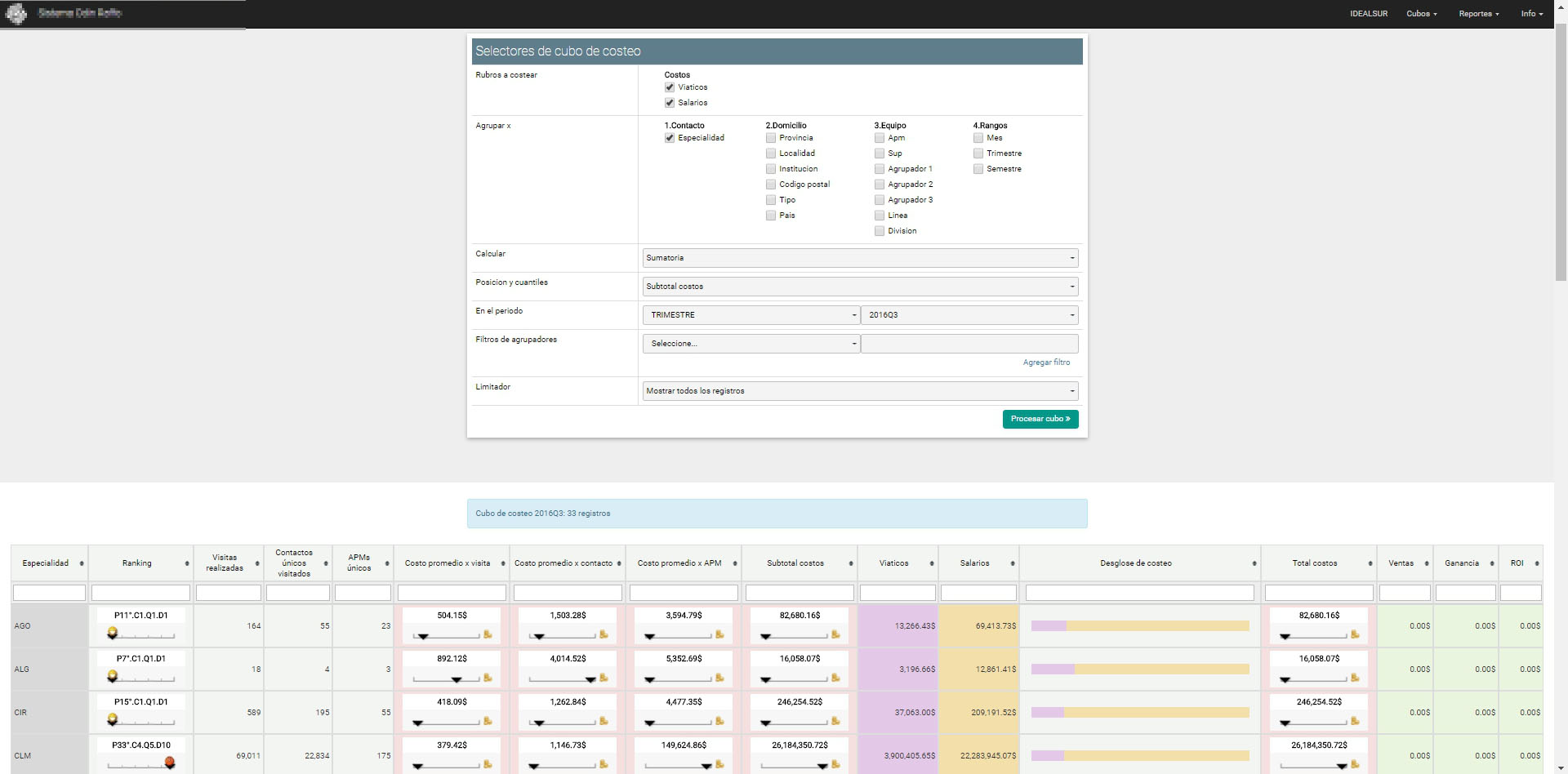Viewport: 1568px width, 774px height.
Task: Sort by Viaticos column icon
Action: [932, 563]
